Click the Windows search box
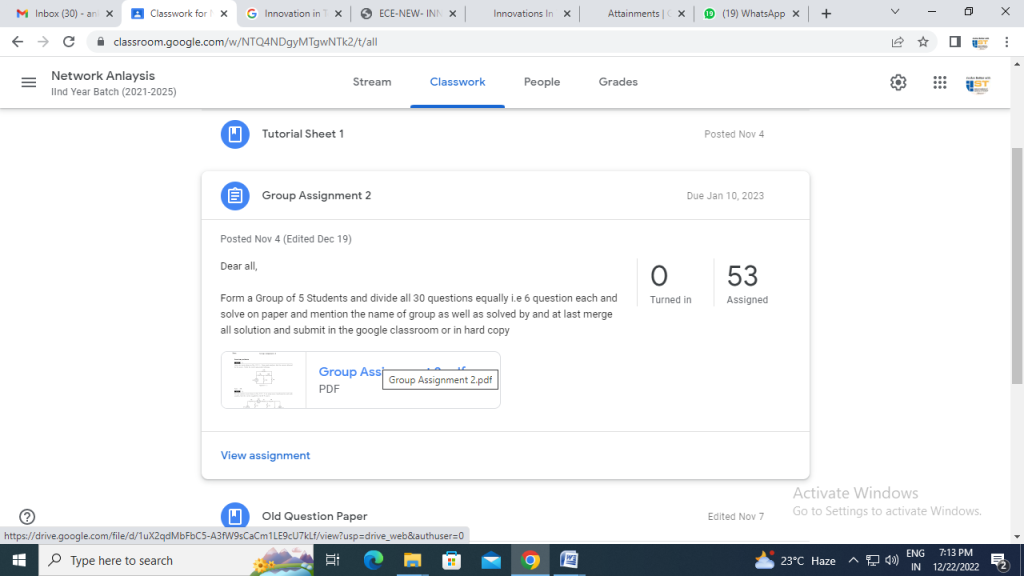The image size is (1024, 576). [176, 560]
